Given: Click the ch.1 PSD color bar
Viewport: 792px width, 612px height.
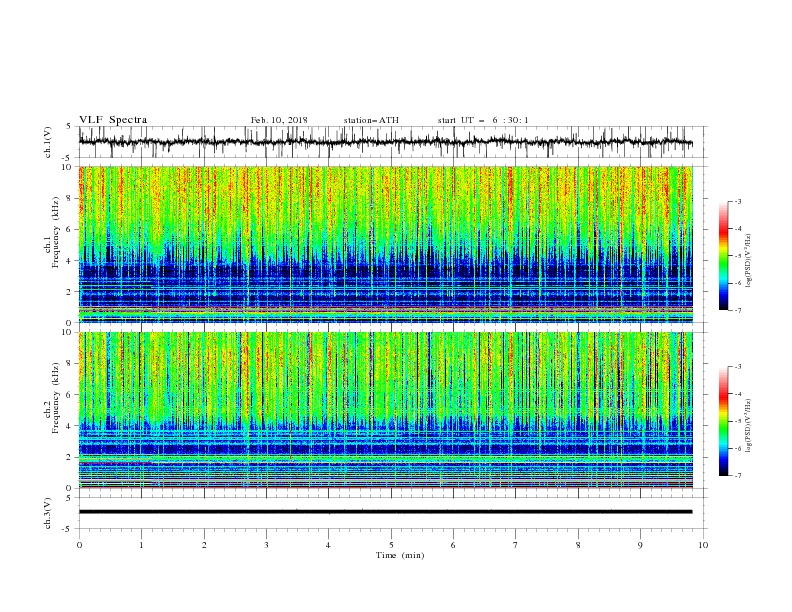Looking at the screenshot, I should point(723,256).
